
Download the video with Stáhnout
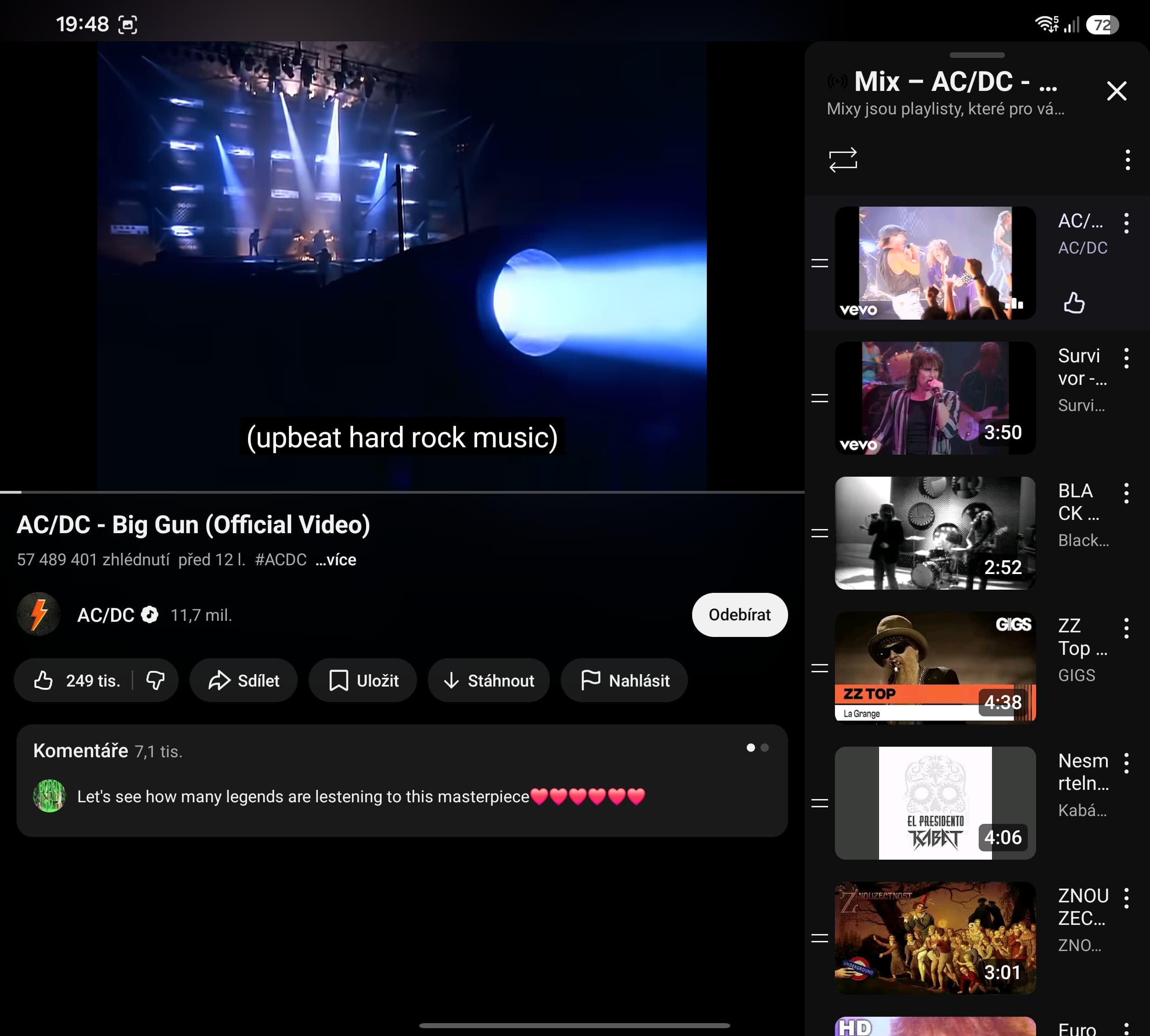pos(489,680)
